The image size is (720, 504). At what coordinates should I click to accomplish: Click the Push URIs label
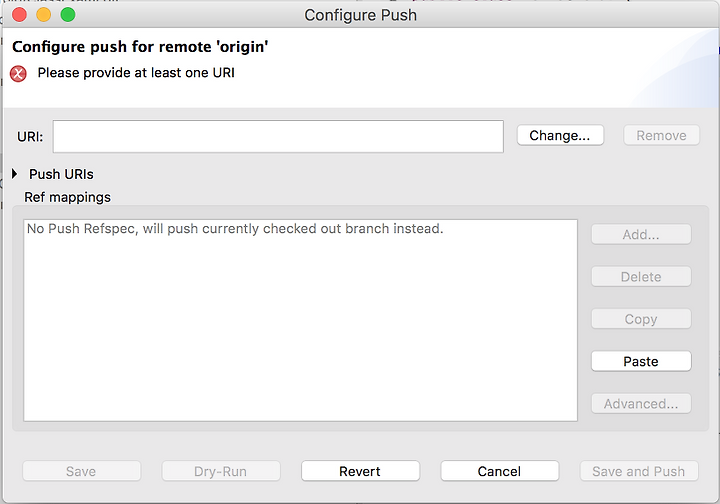(x=61, y=174)
